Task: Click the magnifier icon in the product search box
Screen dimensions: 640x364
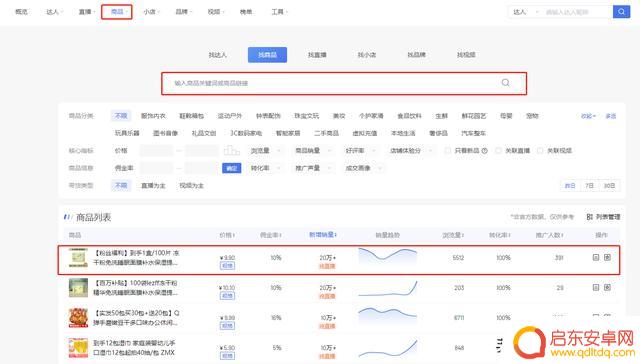Action: tap(505, 83)
